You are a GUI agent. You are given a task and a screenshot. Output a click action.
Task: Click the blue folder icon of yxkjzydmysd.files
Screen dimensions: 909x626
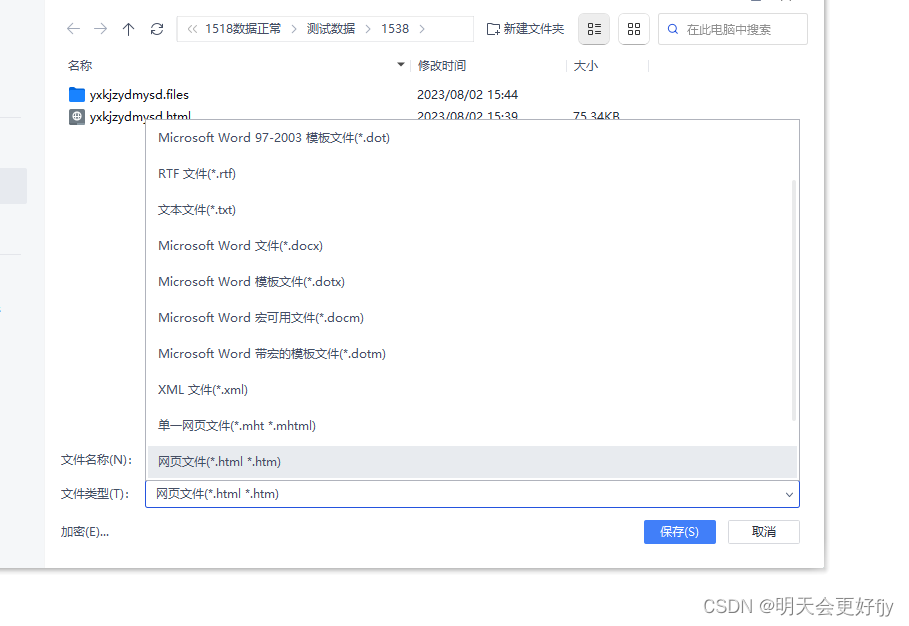(x=77, y=94)
